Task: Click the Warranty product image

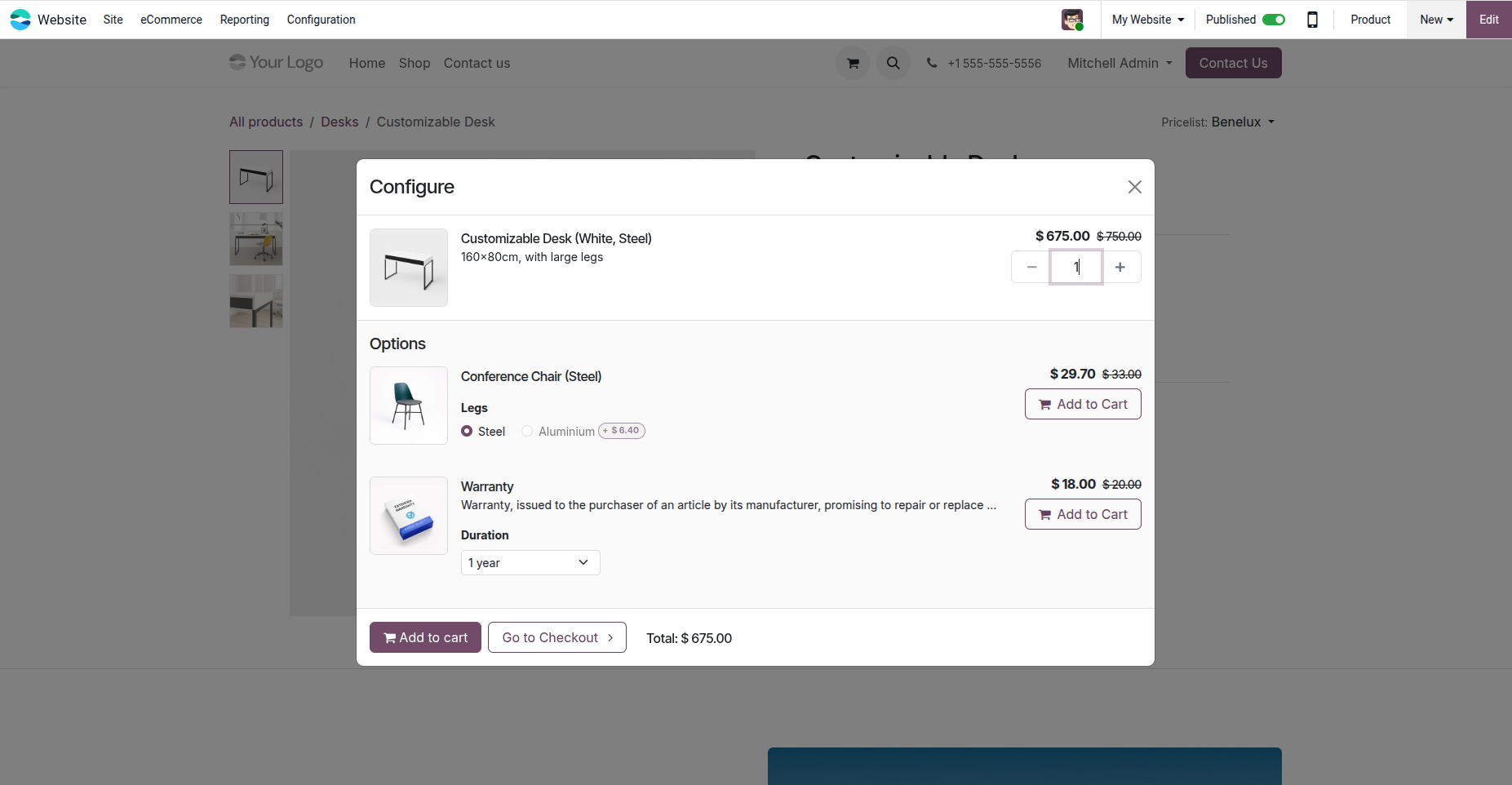Action: [x=409, y=516]
